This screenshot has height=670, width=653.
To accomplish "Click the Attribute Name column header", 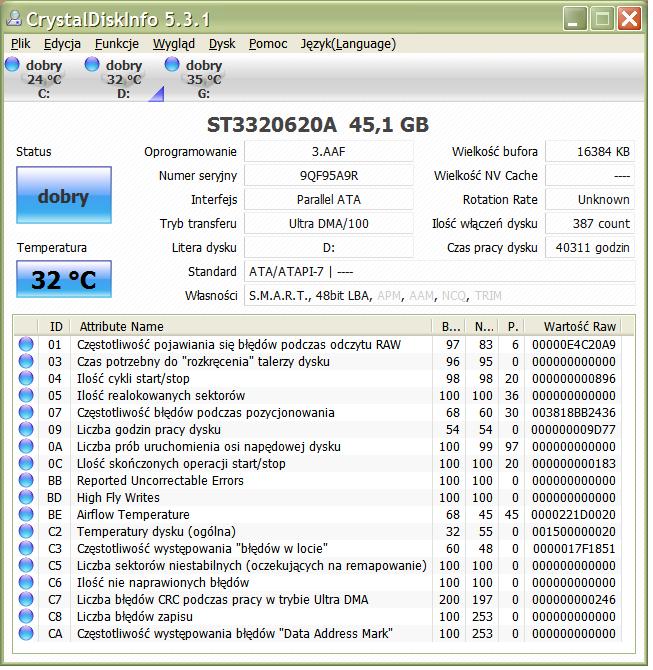I will point(251,327).
